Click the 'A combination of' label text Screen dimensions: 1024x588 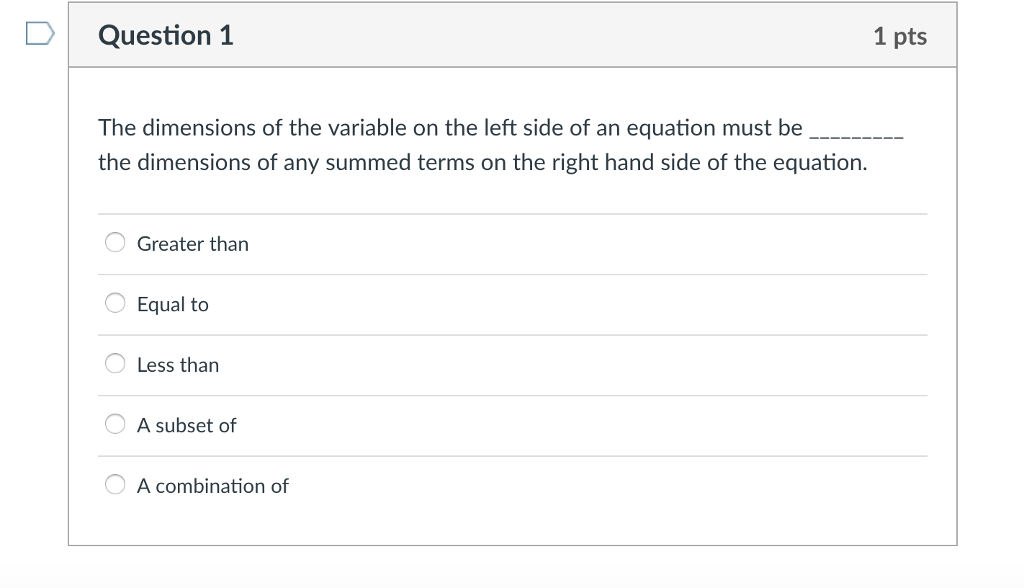[212, 486]
